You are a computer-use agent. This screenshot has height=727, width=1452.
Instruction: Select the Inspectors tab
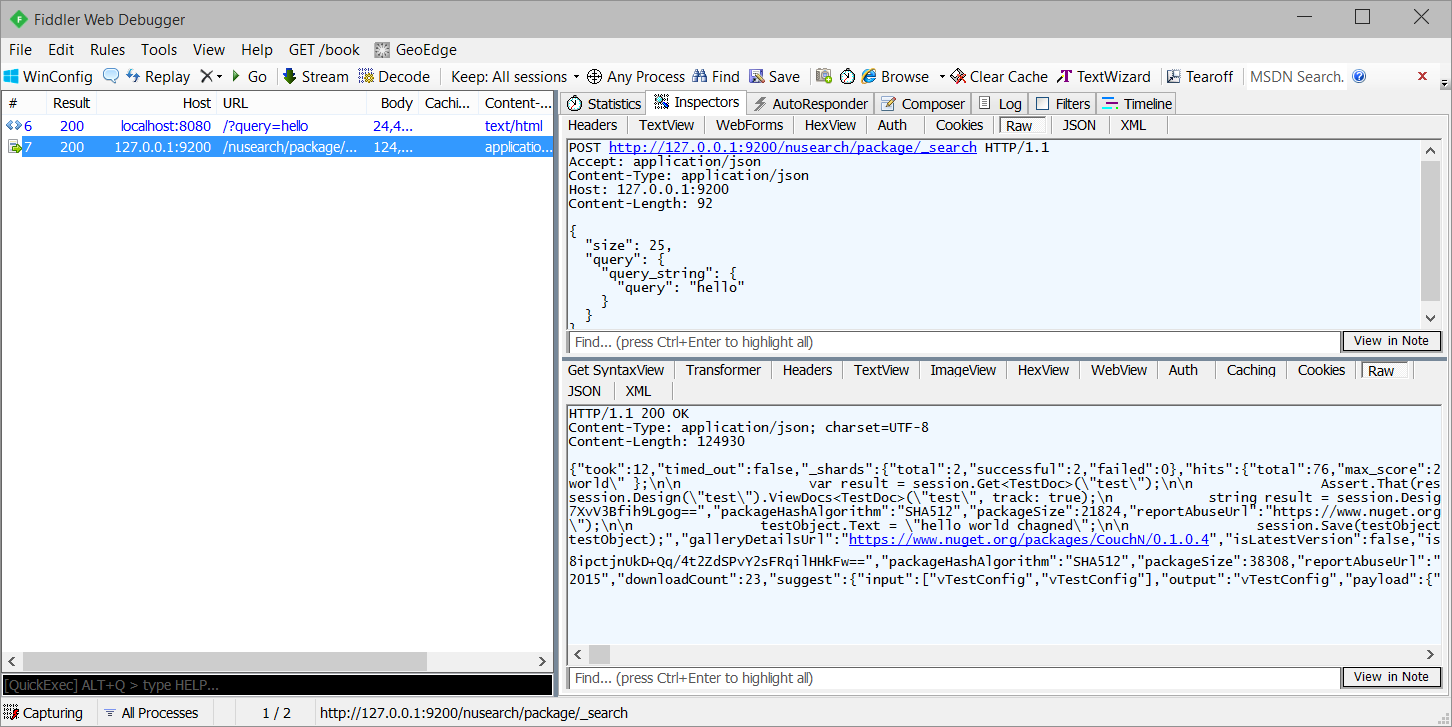[697, 102]
